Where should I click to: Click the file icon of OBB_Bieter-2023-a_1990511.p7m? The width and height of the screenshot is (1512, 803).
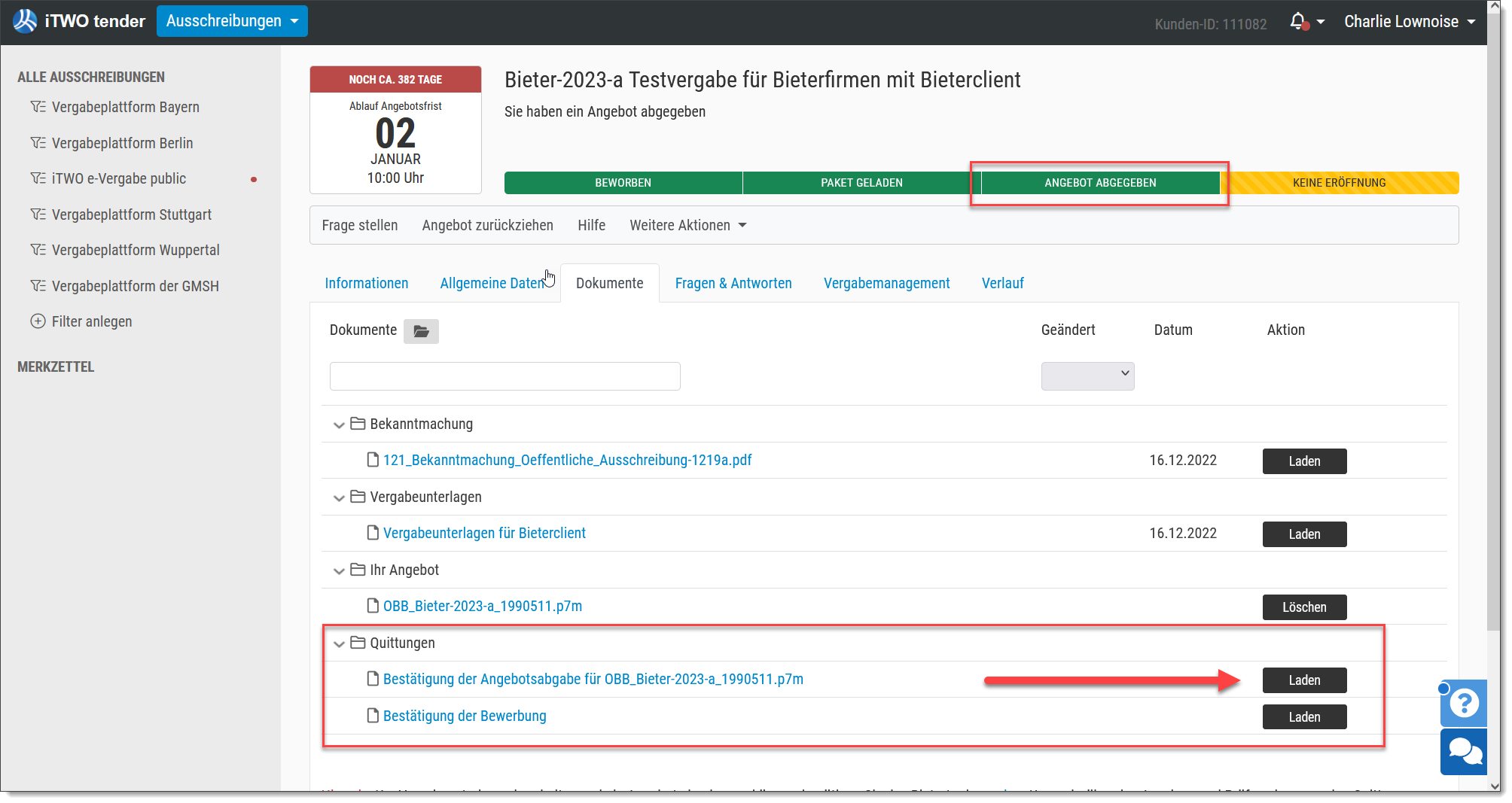coord(373,606)
